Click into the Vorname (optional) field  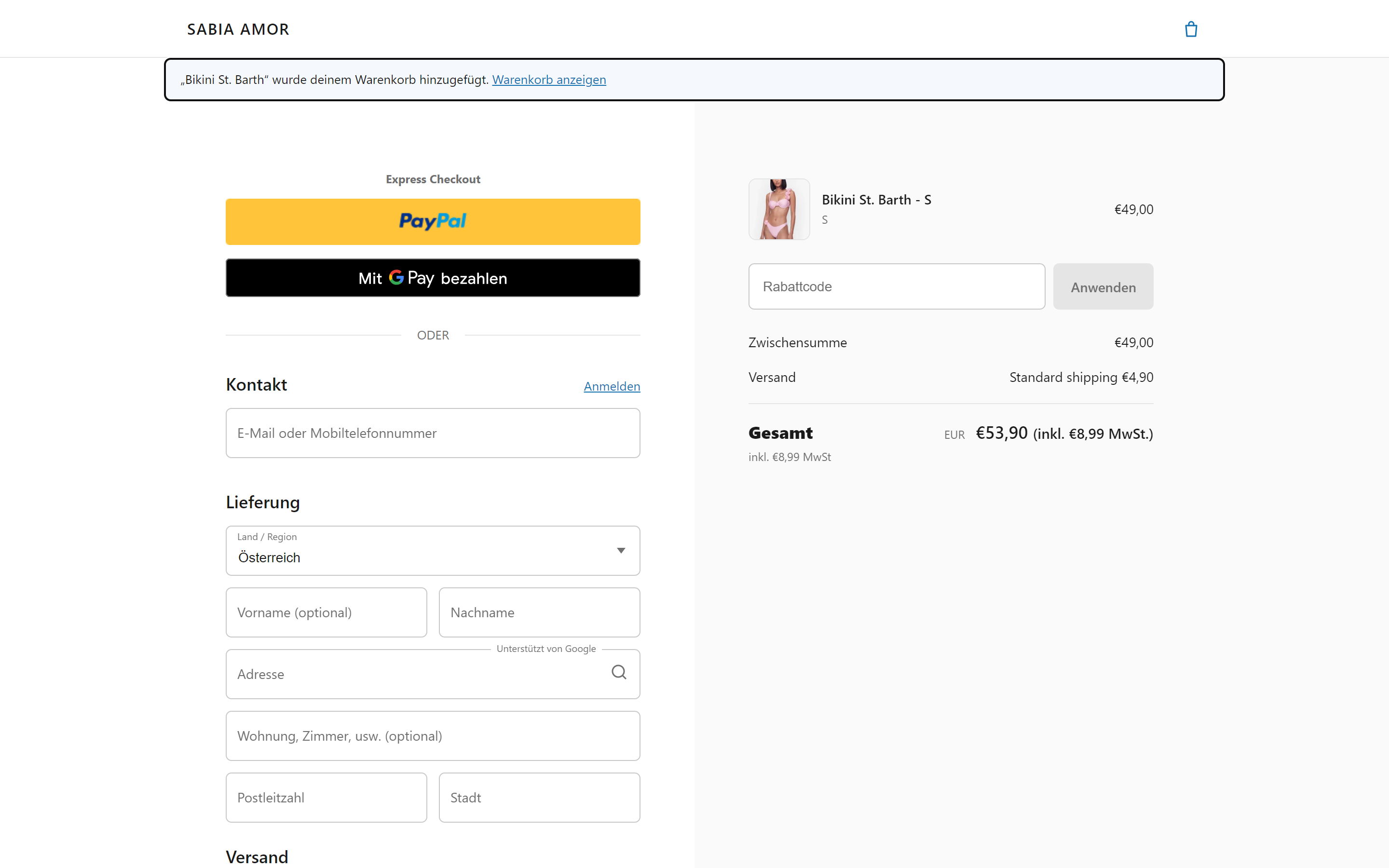click(326, 612)
